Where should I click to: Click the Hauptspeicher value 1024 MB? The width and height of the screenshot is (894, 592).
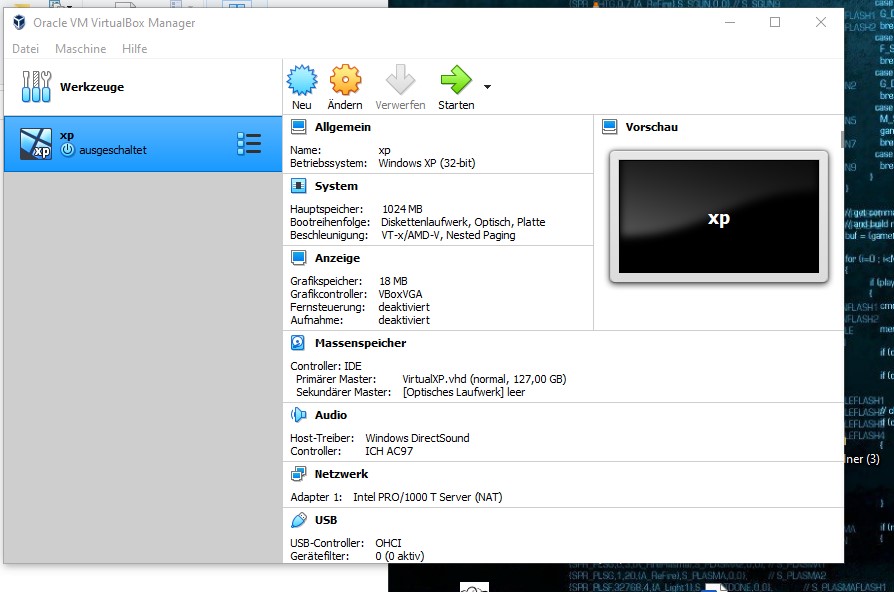tap(403, 209)
